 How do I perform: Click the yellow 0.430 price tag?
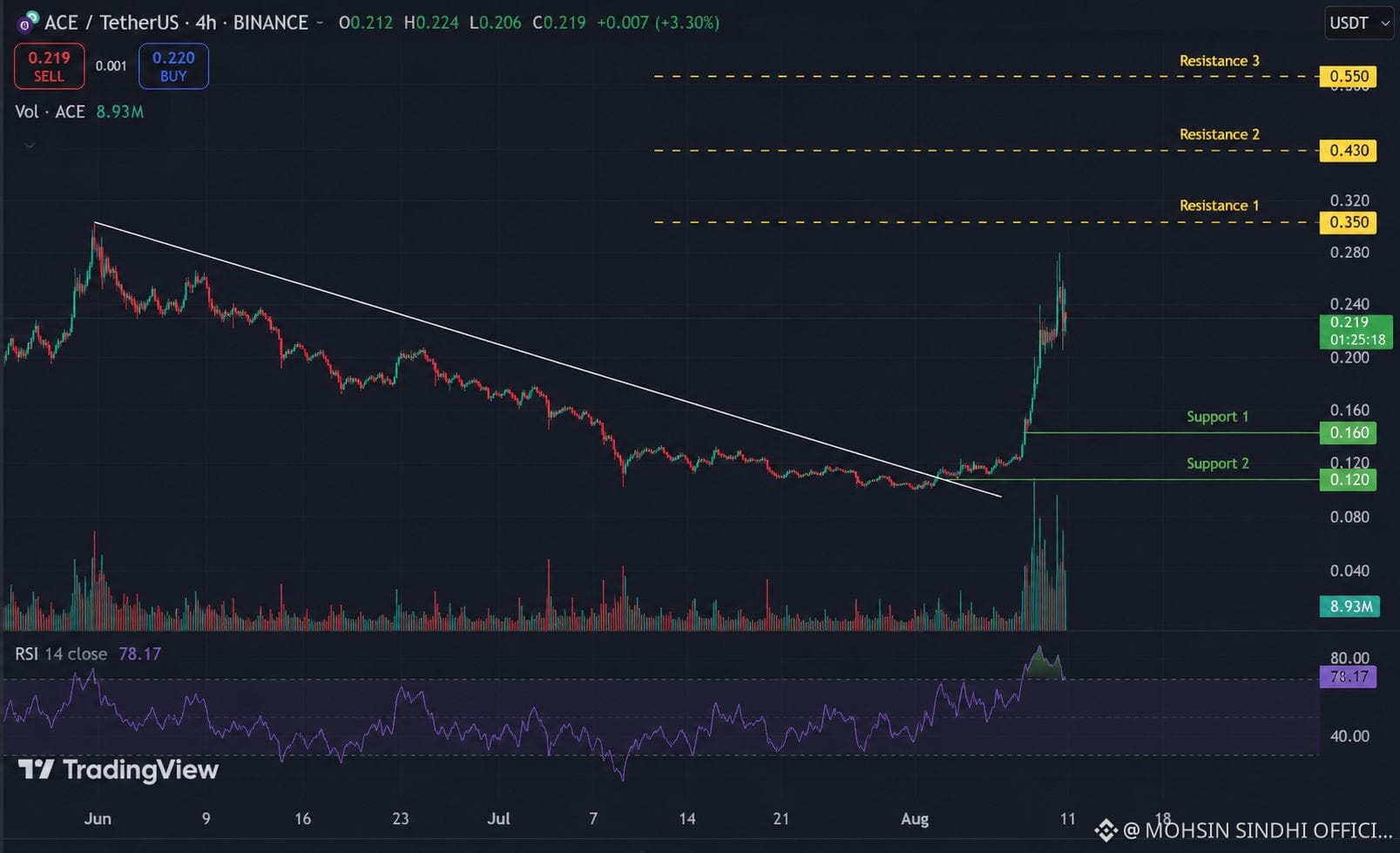(1349, 151)
